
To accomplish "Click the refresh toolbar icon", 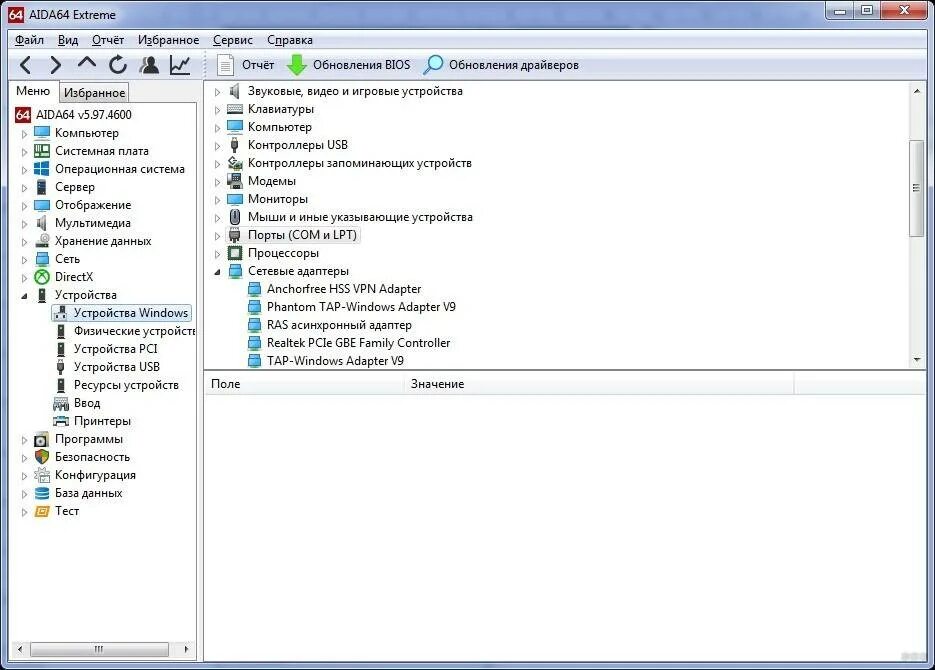I will click(118, 65).
